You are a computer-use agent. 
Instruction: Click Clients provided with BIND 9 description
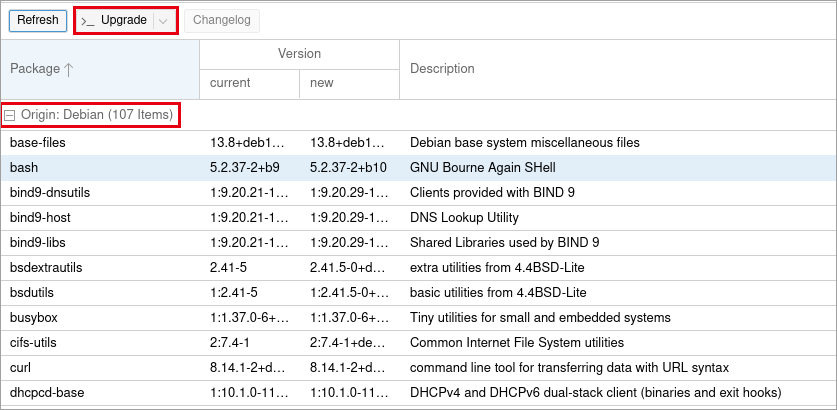pyautogui.click(x=492, y=193)
